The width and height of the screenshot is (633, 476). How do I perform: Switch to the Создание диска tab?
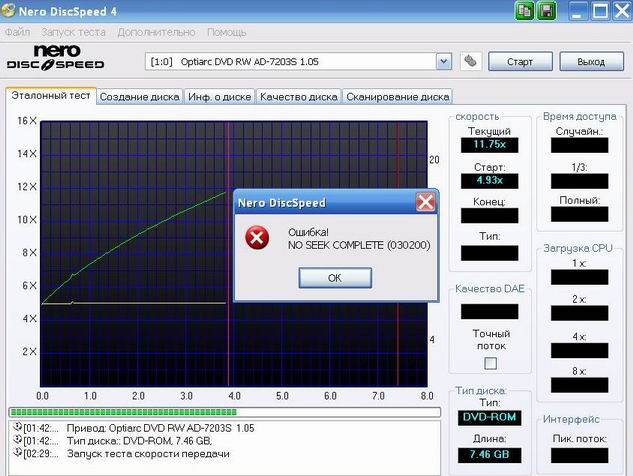pos(139,97)
